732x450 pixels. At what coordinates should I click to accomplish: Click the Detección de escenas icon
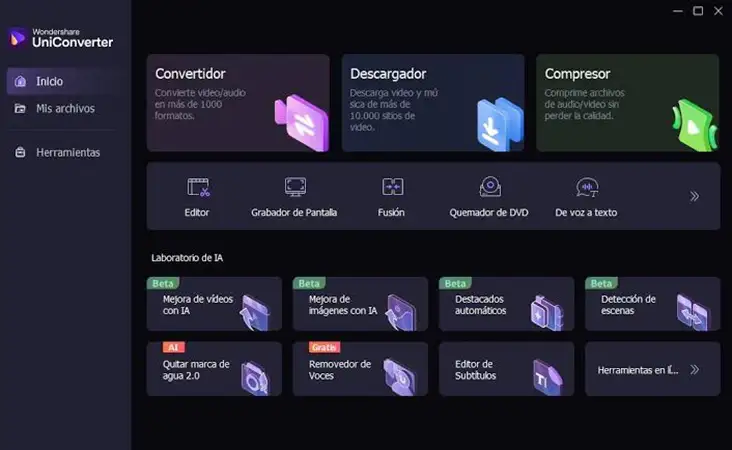693,313
